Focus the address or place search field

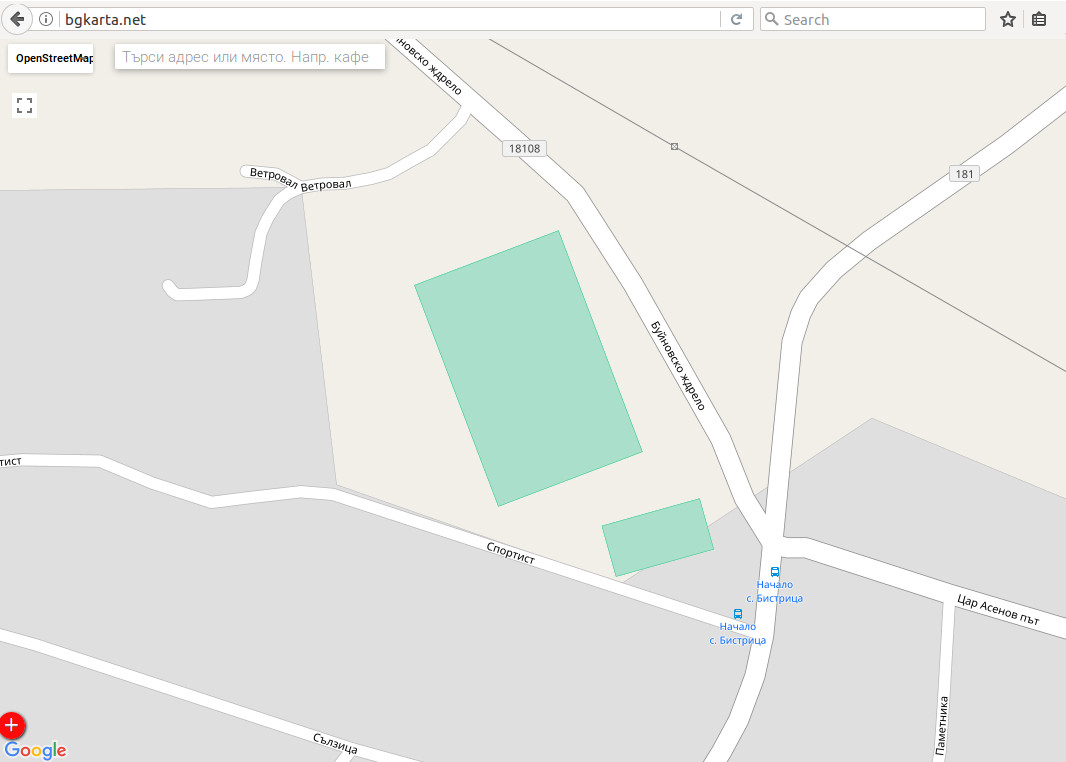click(x=250, y=57)
